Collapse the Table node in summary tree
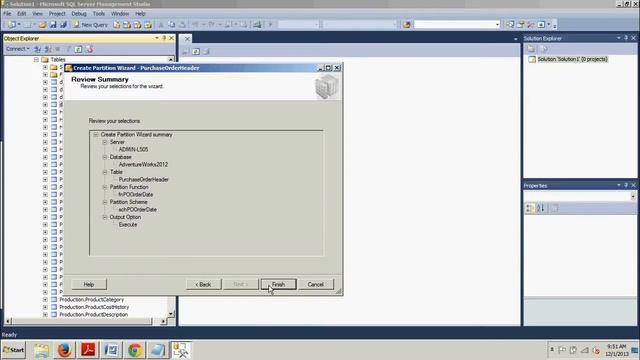Screen dimensions: 640x360 [105, 172]
